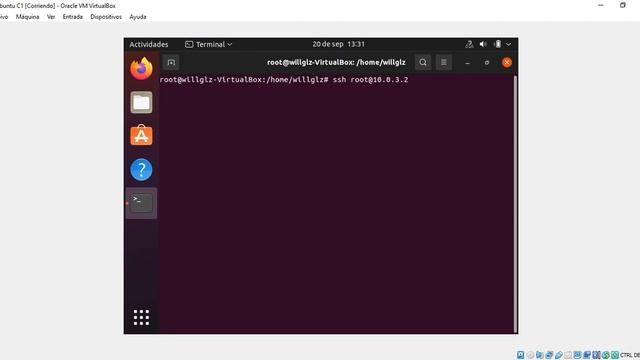Click the VirtualBox network adapter status icon
This screenshot has height=360, width=640.
549,355
